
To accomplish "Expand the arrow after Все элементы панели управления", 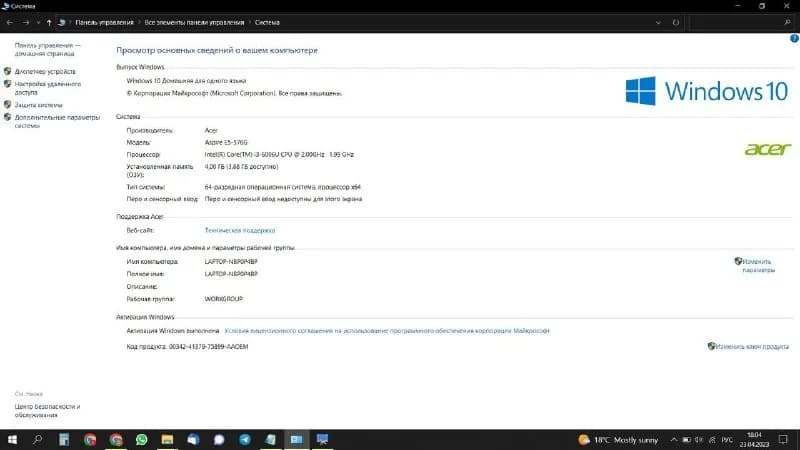I will (x=249, y=22).
